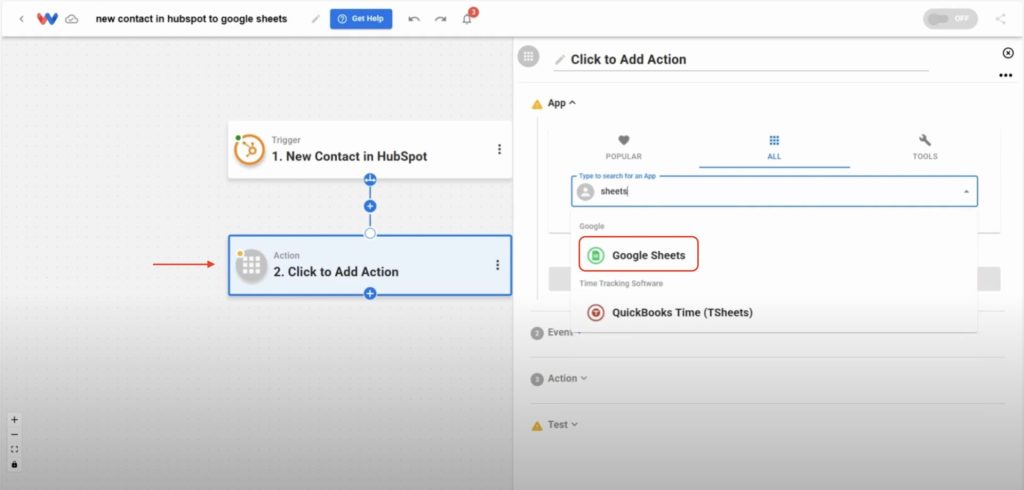Click the Google category label
1024x490 pixels.
[592, 227]
